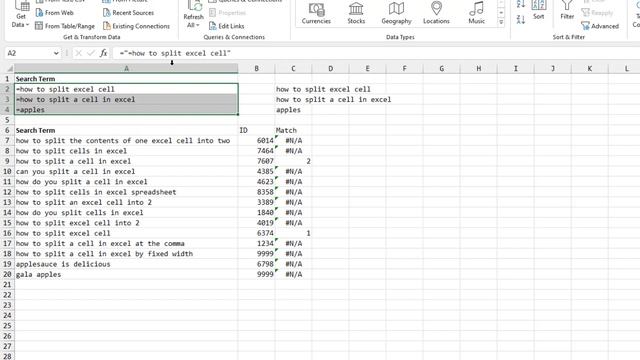Image resolution: width=640 pixels, height=360 pixels.
Task: Click the Properties button
Action: click(228, 13)
